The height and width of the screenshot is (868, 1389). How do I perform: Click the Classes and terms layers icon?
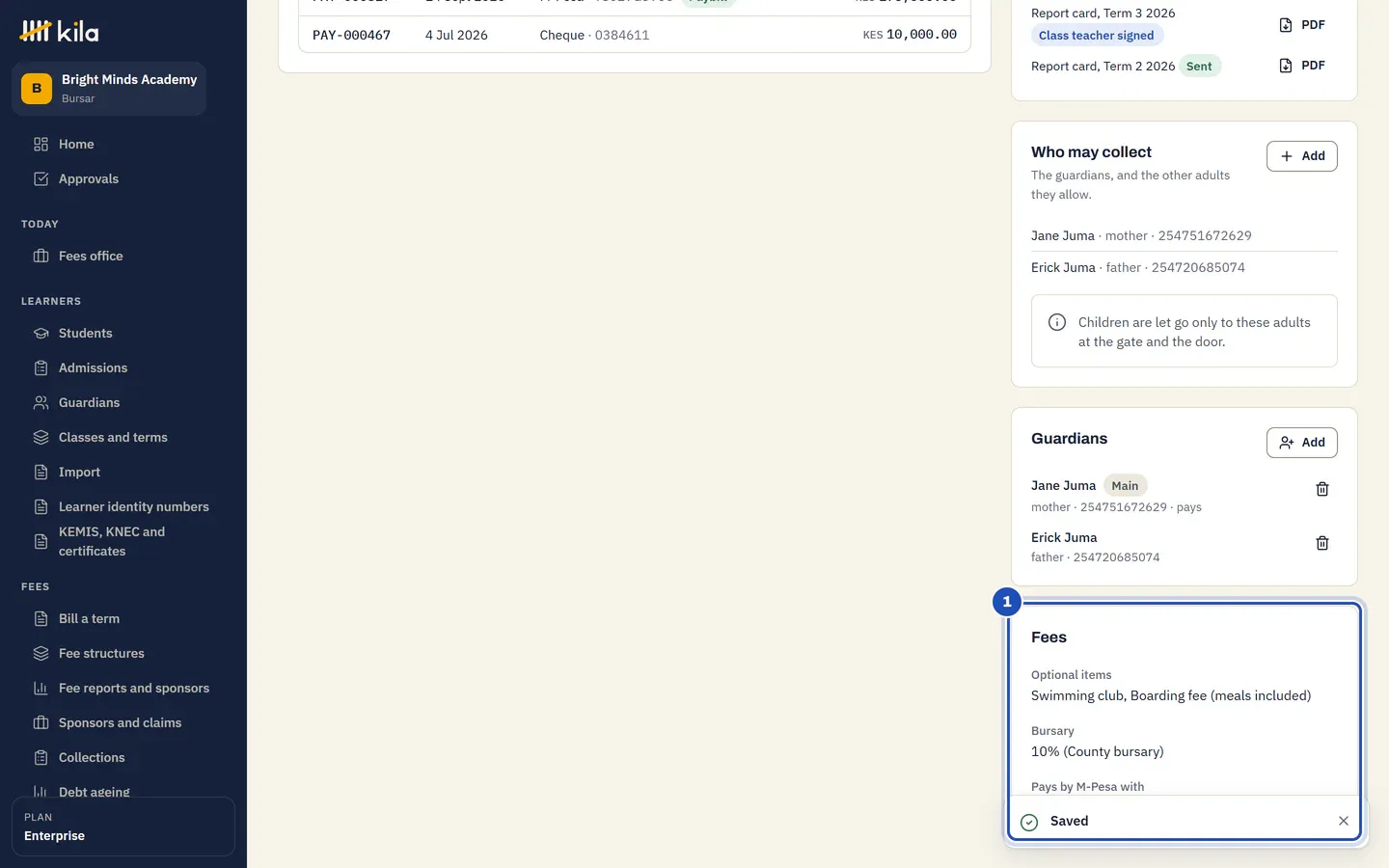pyautogui.click(x=41, y=437)
